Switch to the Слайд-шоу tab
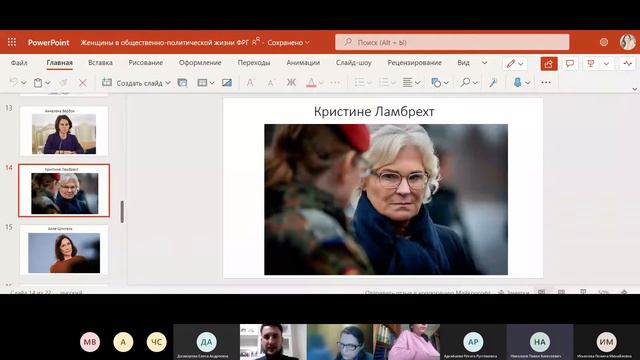 tap(354, 63)
